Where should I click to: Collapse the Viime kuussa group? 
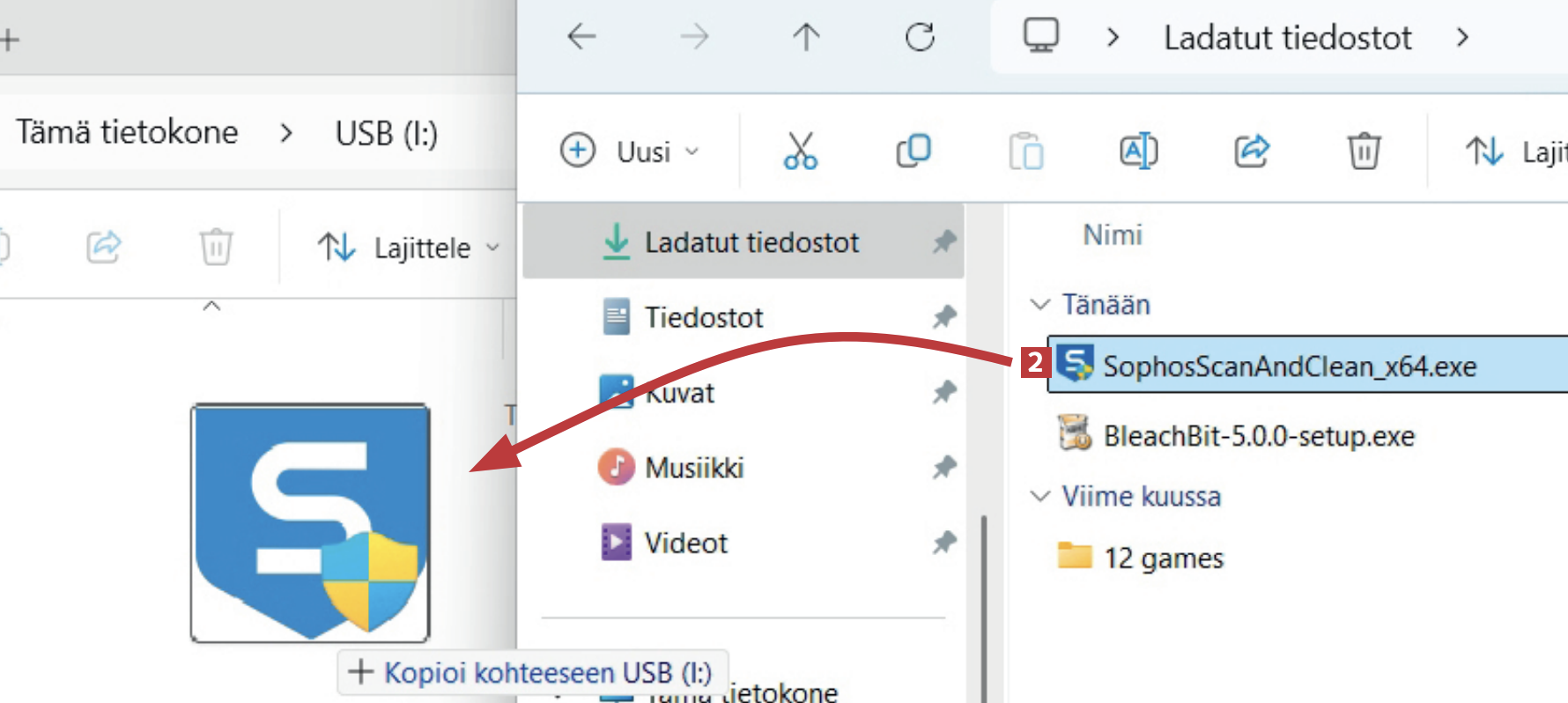pyautogui.click(x=1040, y=496)
